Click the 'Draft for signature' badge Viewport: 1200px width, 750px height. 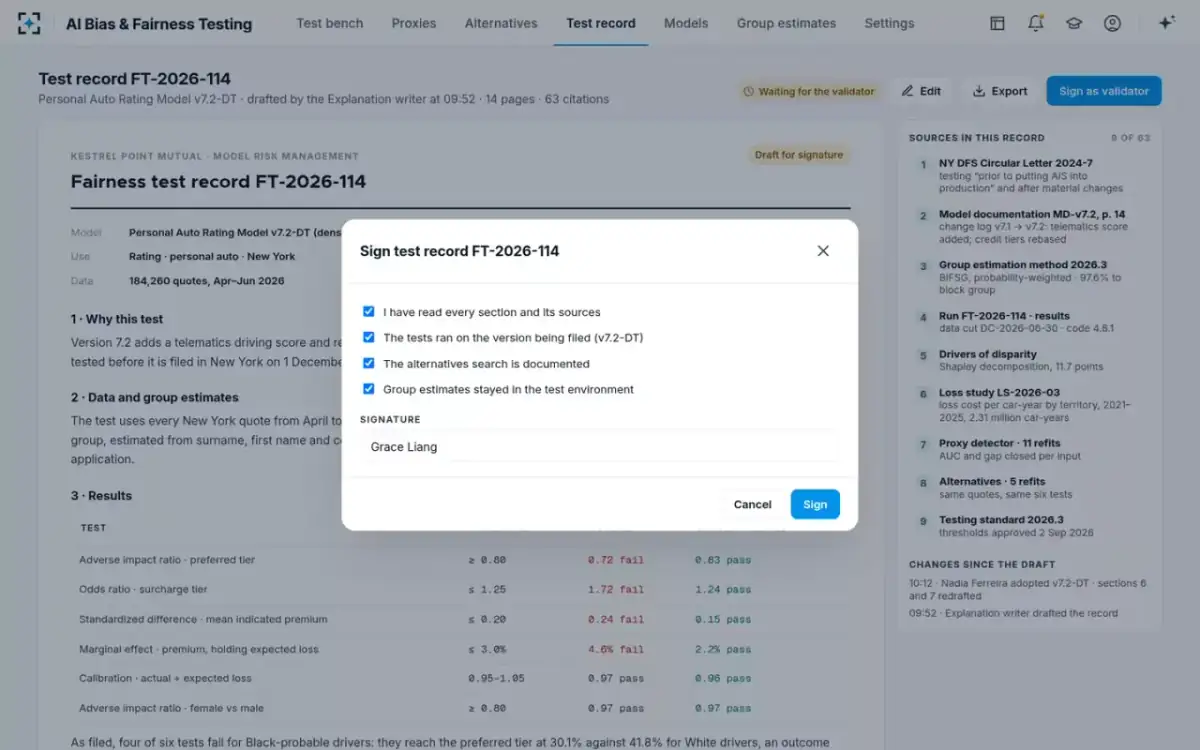799,155
